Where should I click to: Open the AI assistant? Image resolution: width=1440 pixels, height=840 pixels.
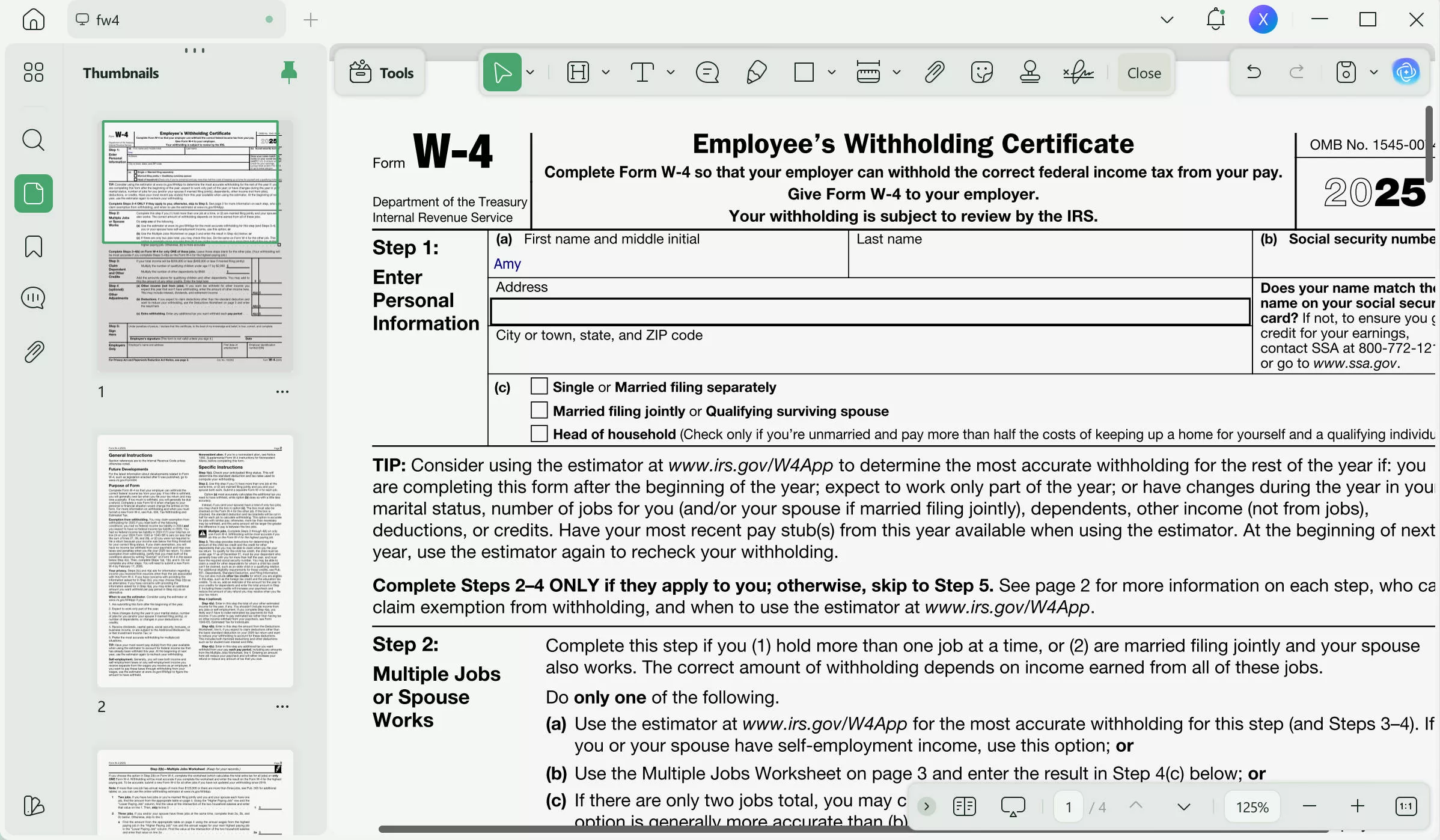click(x=1406, y=72)
